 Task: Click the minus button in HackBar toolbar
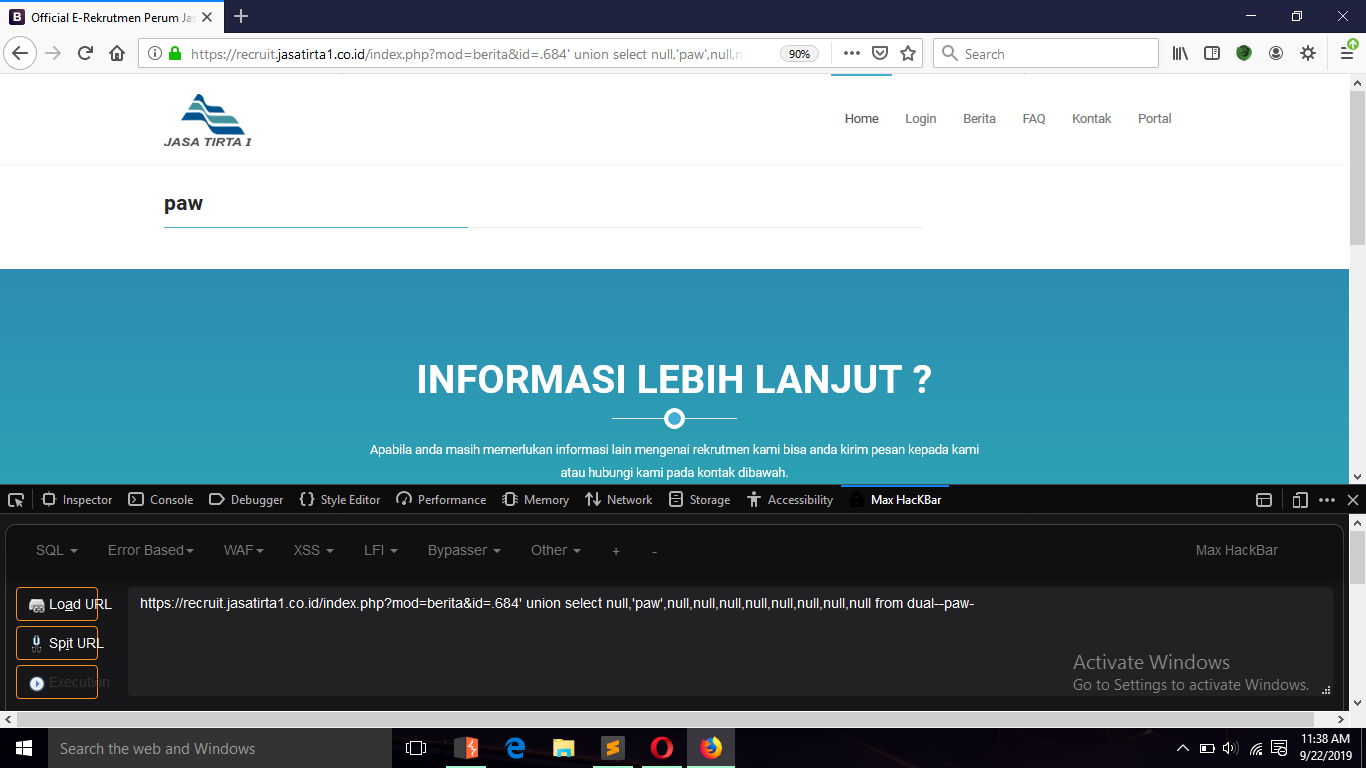click(654, 551)
